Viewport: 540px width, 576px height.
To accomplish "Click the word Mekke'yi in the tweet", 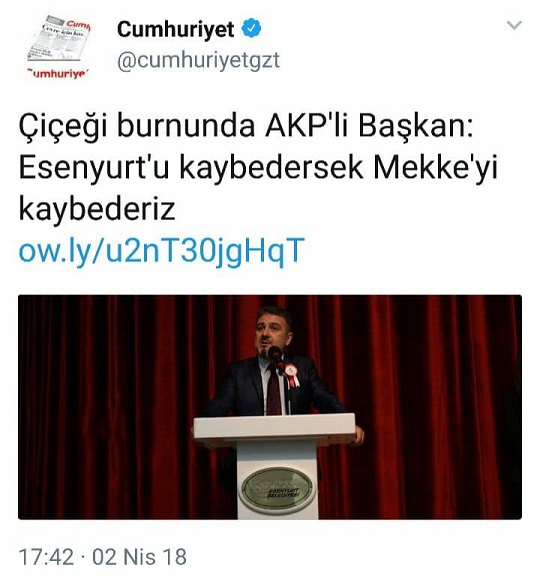I will (435, 168).
